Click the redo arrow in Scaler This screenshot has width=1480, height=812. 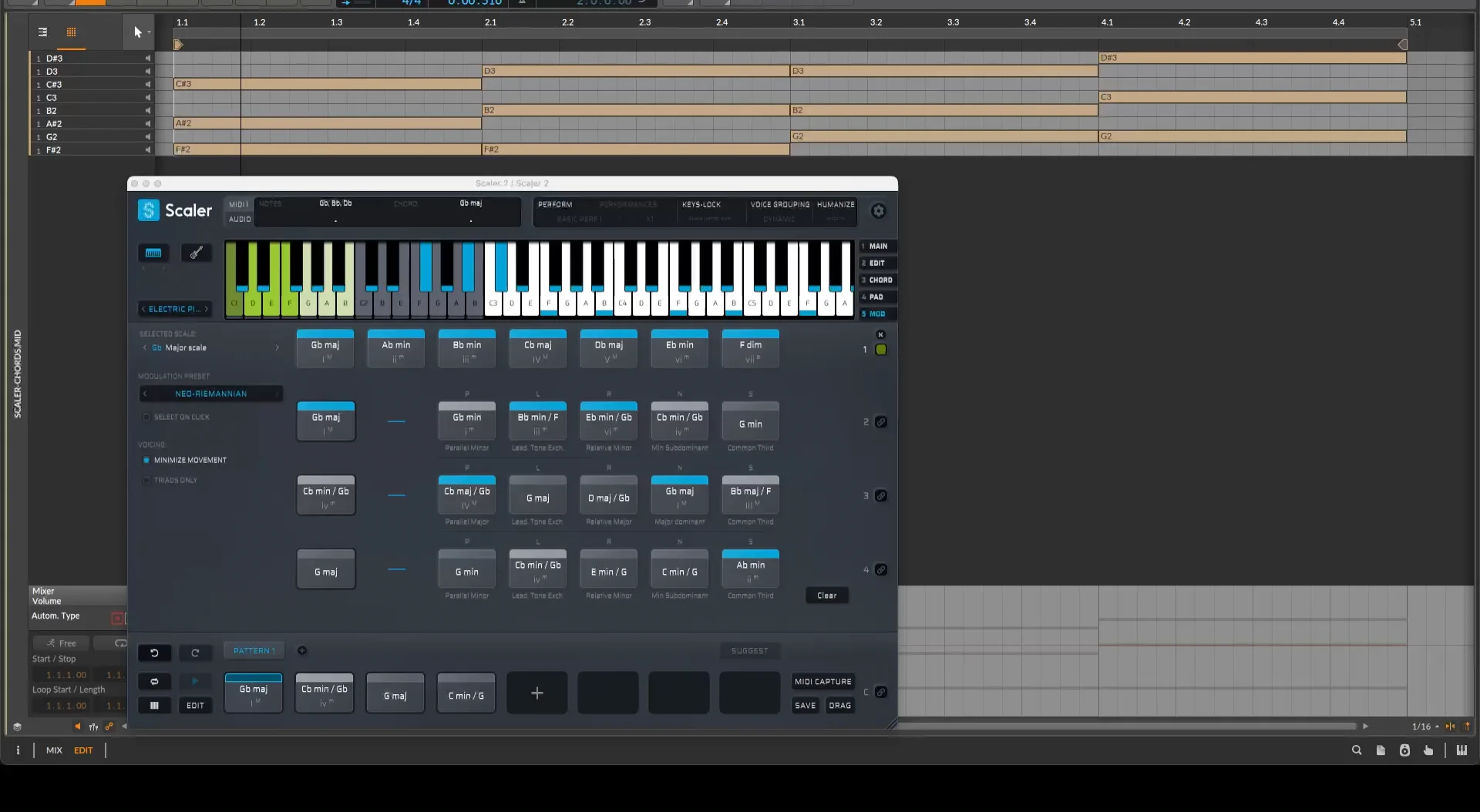195,653
